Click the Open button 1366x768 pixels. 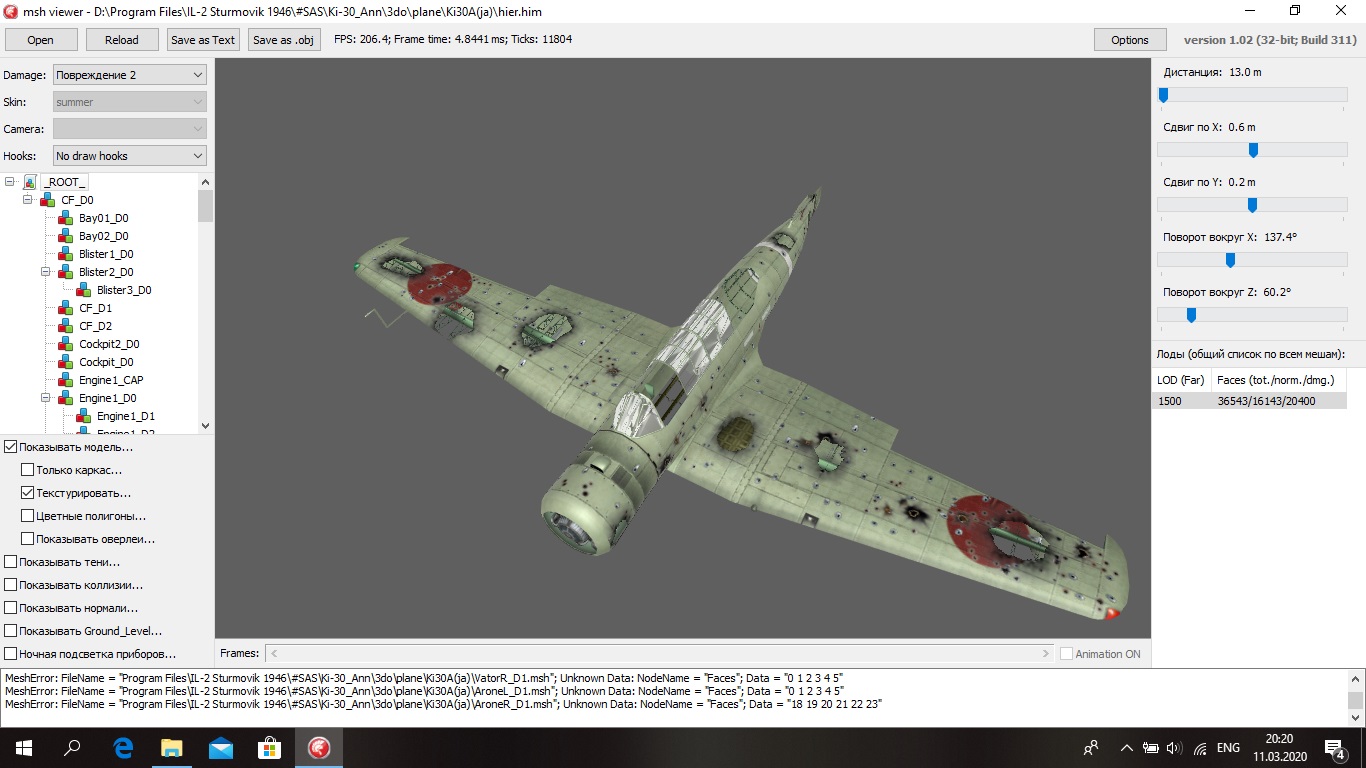(x=41, y=40)
